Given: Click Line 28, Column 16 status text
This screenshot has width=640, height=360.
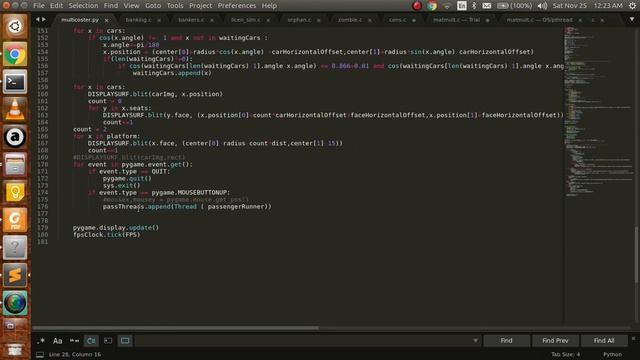Looking at the screenshot, I should 75,355.
